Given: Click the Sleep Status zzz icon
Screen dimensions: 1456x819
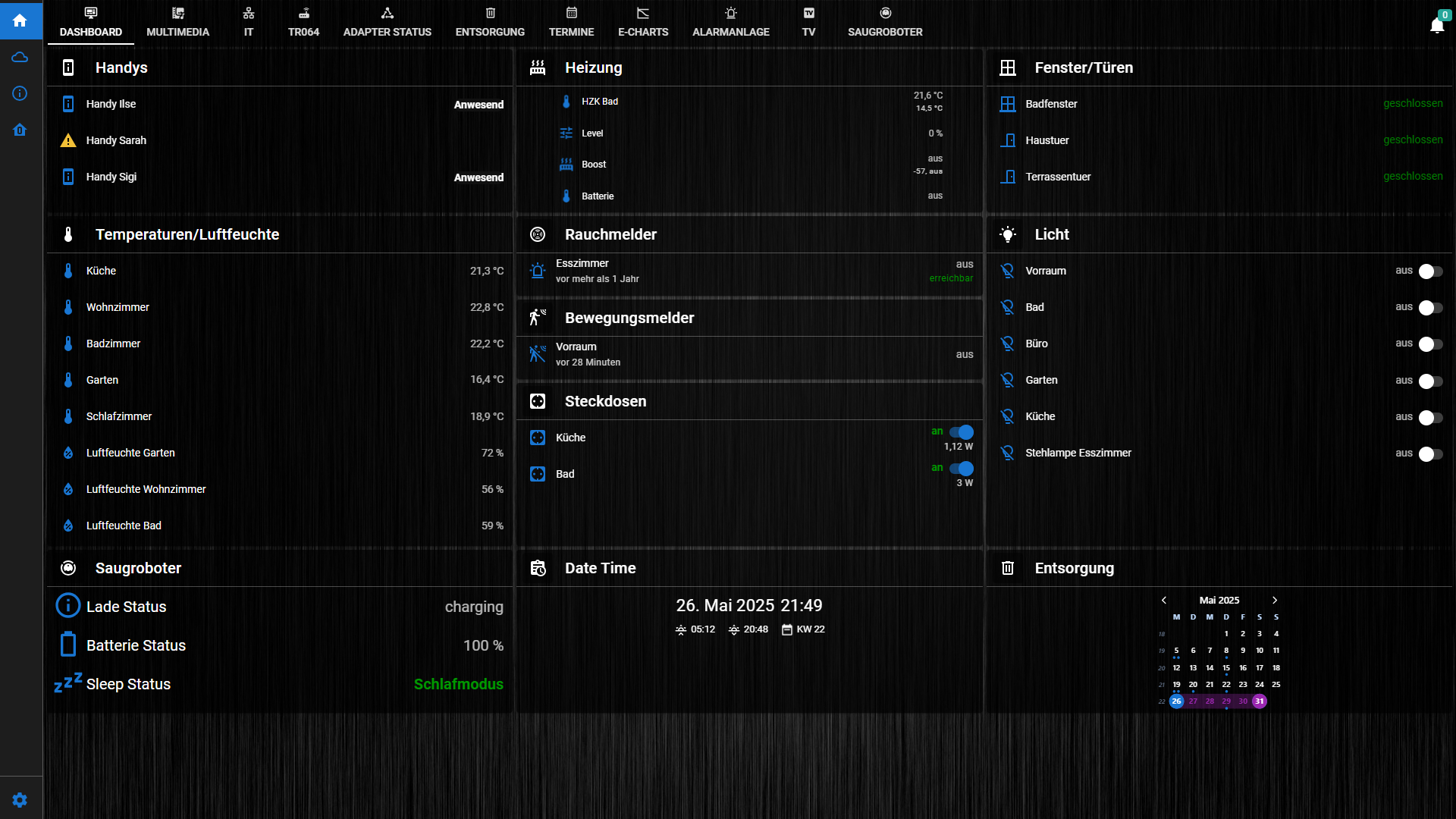Looking at the screenshot, I should click(68, 682).
